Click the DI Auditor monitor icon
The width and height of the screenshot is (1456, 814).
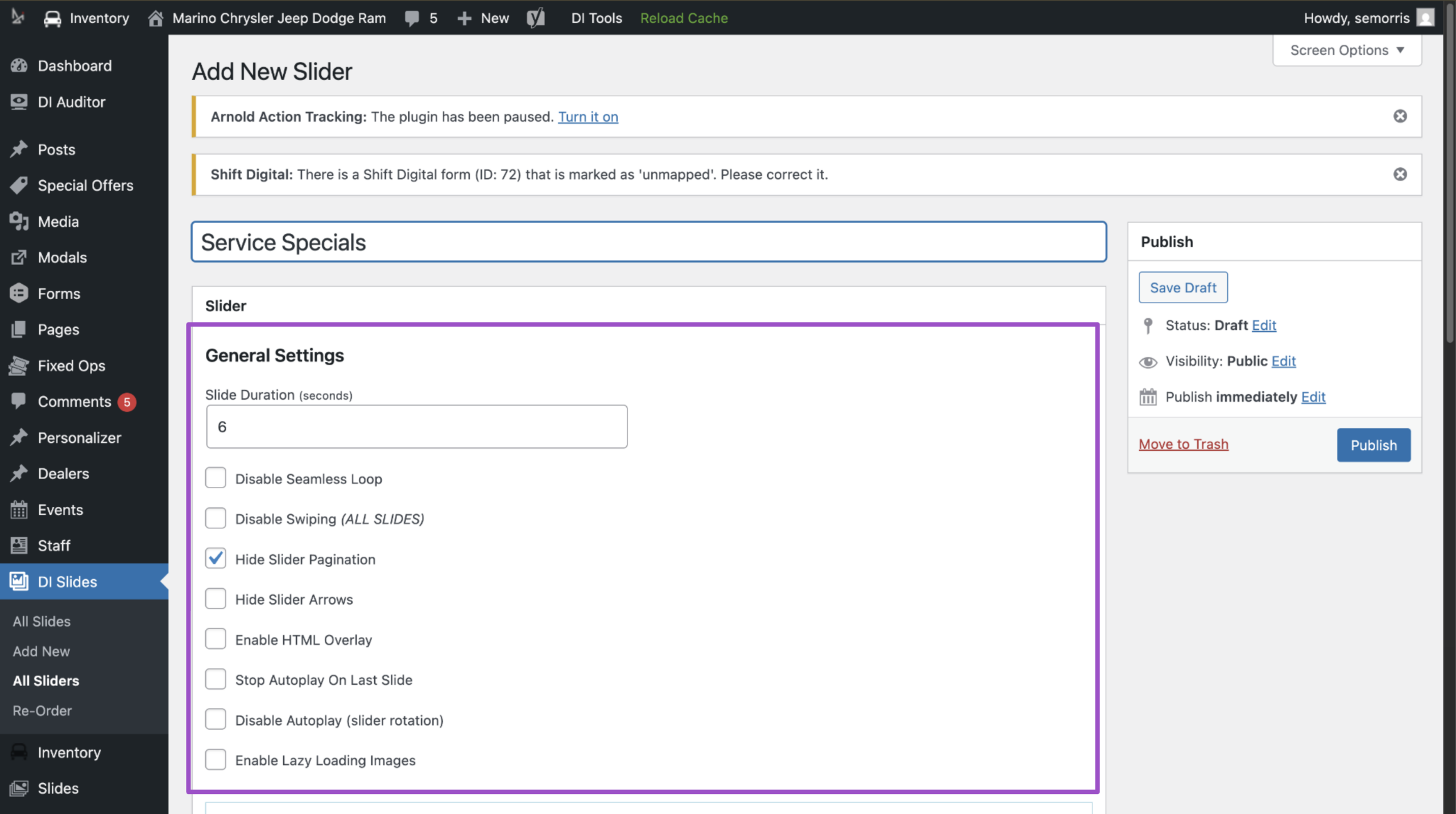(x=19, y=102)
